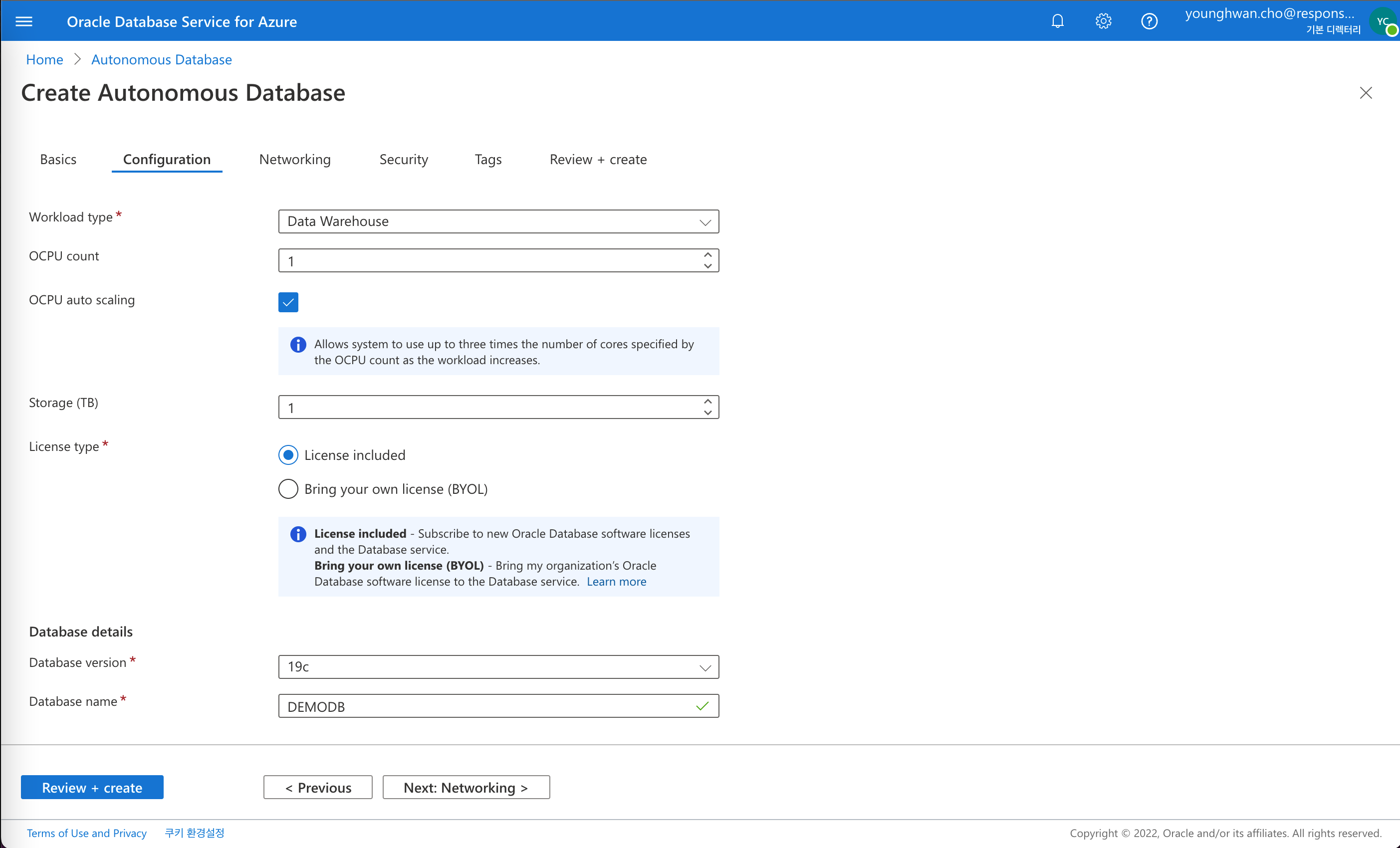Image resolution: width=1400 pixels, height=848 pixels.
Task: Click the < Previous button
Action: point(318,787)
